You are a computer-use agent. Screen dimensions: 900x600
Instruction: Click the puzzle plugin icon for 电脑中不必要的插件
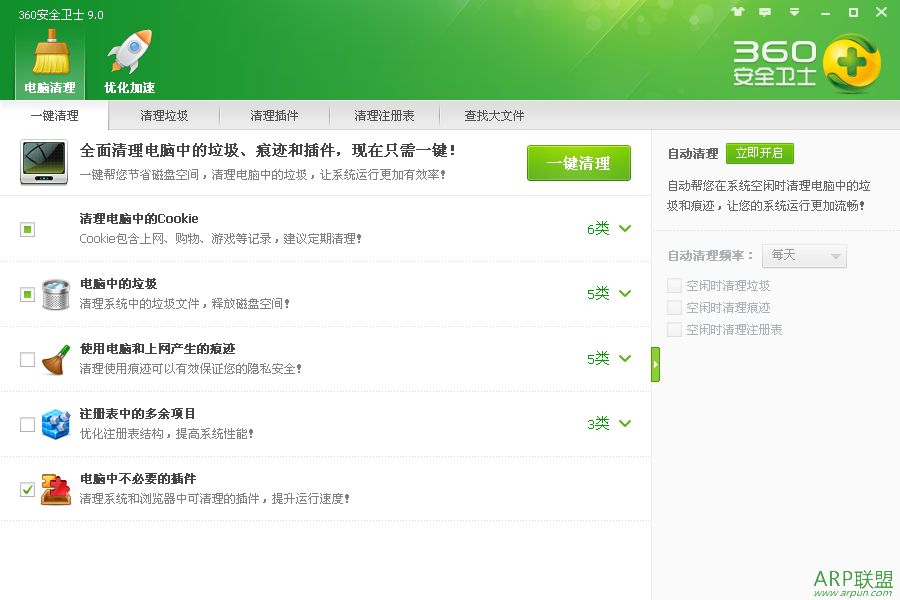pos(56,489)
